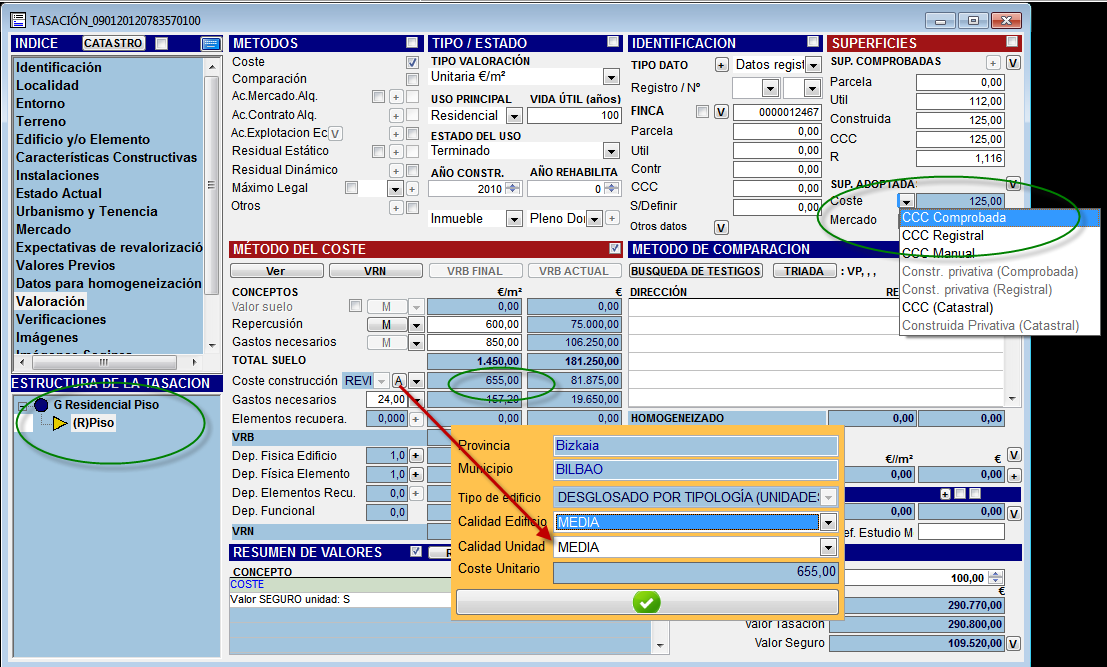Click the plus icon for Dep. Elementos Recu.

tap(416, 493)
